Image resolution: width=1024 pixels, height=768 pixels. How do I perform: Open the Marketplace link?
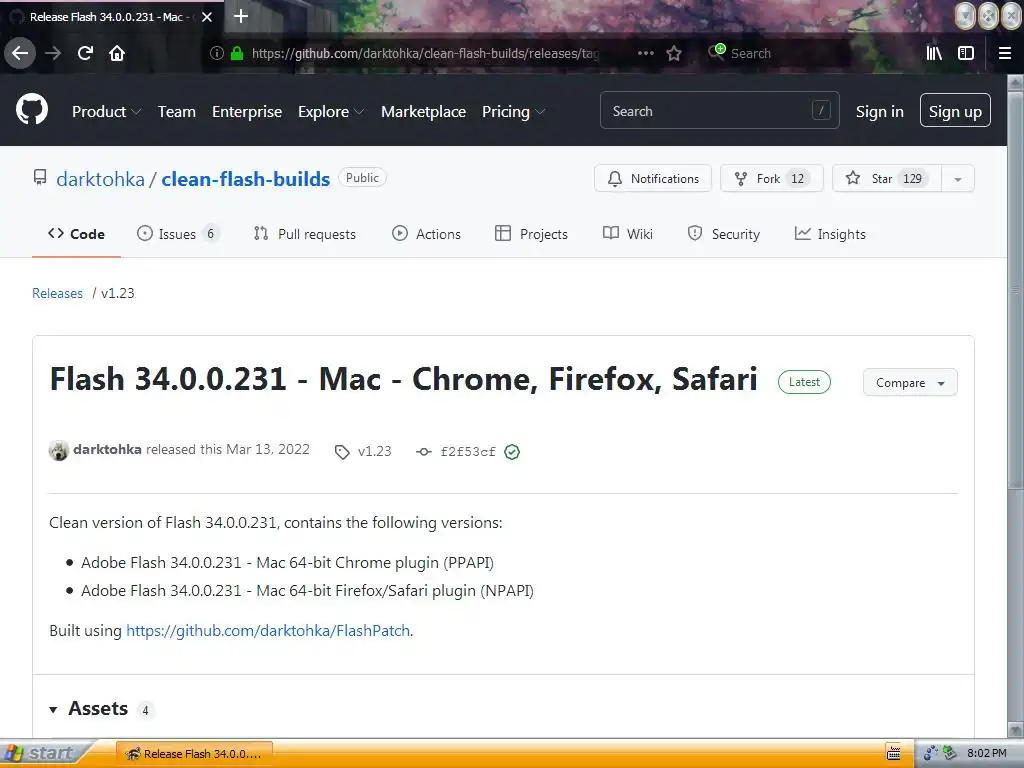point(423,112)
